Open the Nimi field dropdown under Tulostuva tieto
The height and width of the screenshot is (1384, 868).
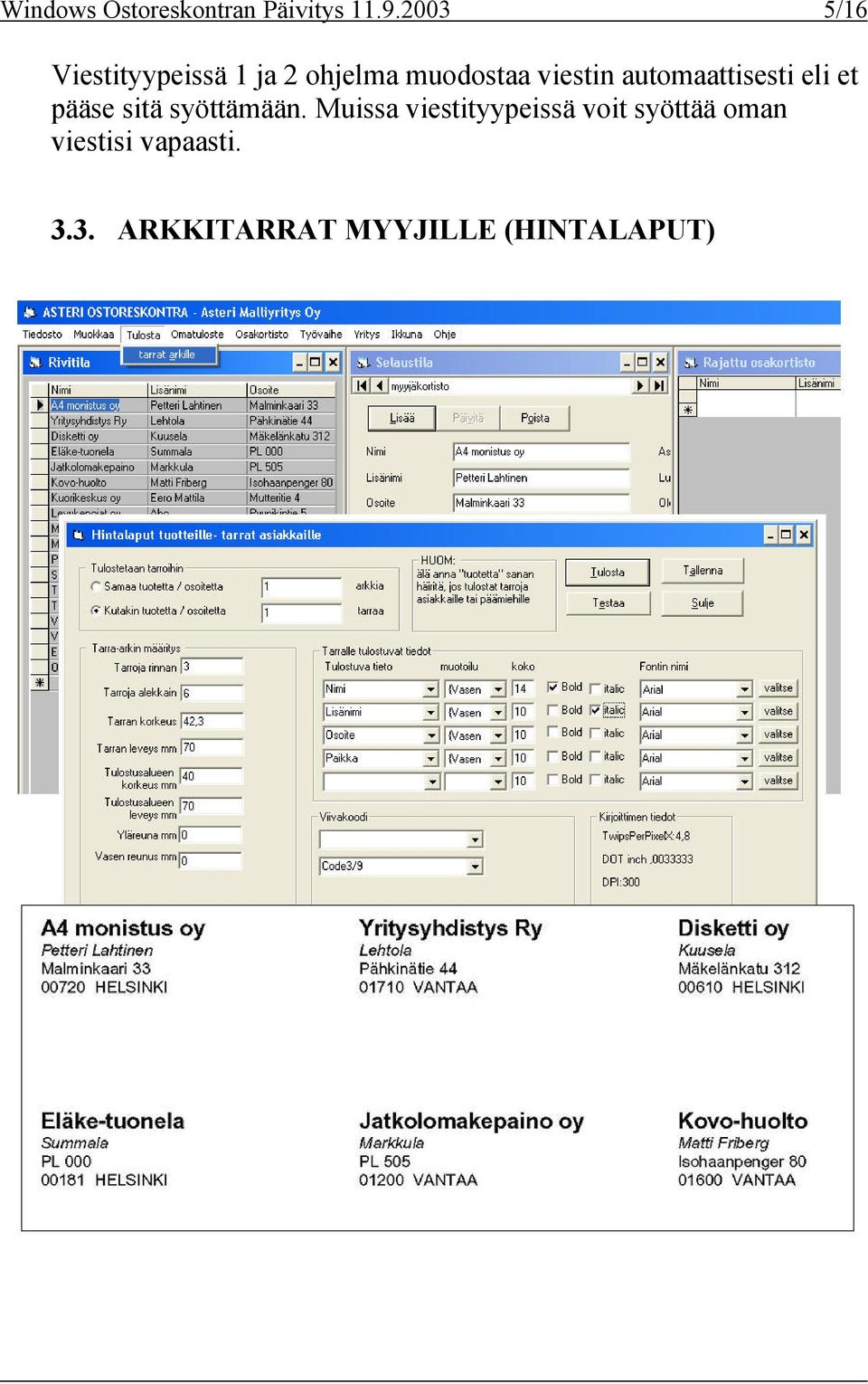pos(431,689)
